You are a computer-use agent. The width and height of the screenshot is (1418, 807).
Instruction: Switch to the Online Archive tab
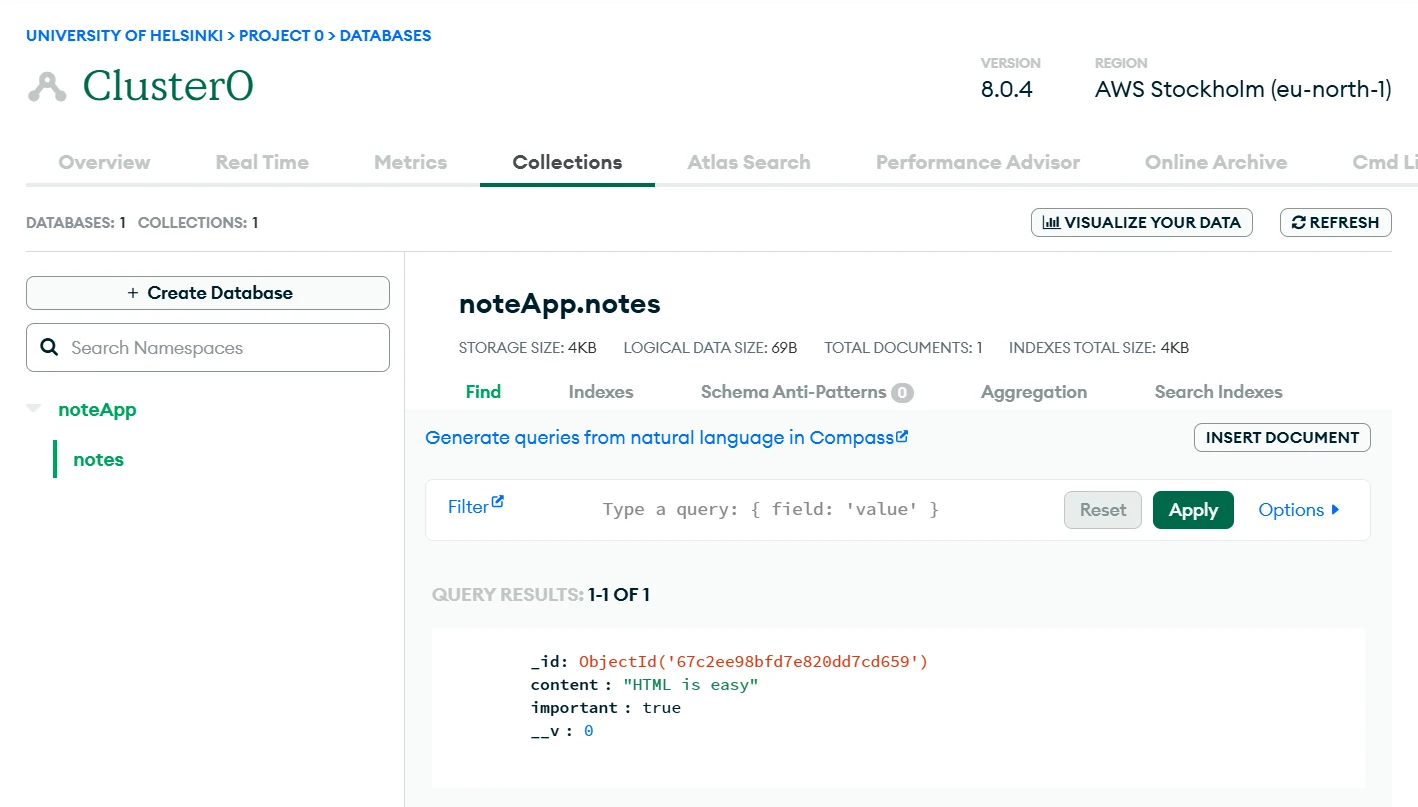coord(1216,162)
